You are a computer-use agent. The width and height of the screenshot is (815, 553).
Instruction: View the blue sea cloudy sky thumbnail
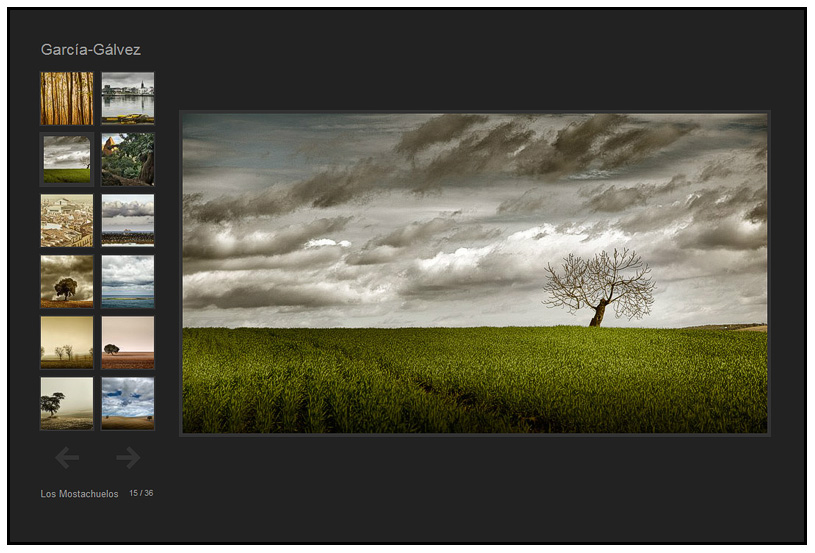click(128, 282)
